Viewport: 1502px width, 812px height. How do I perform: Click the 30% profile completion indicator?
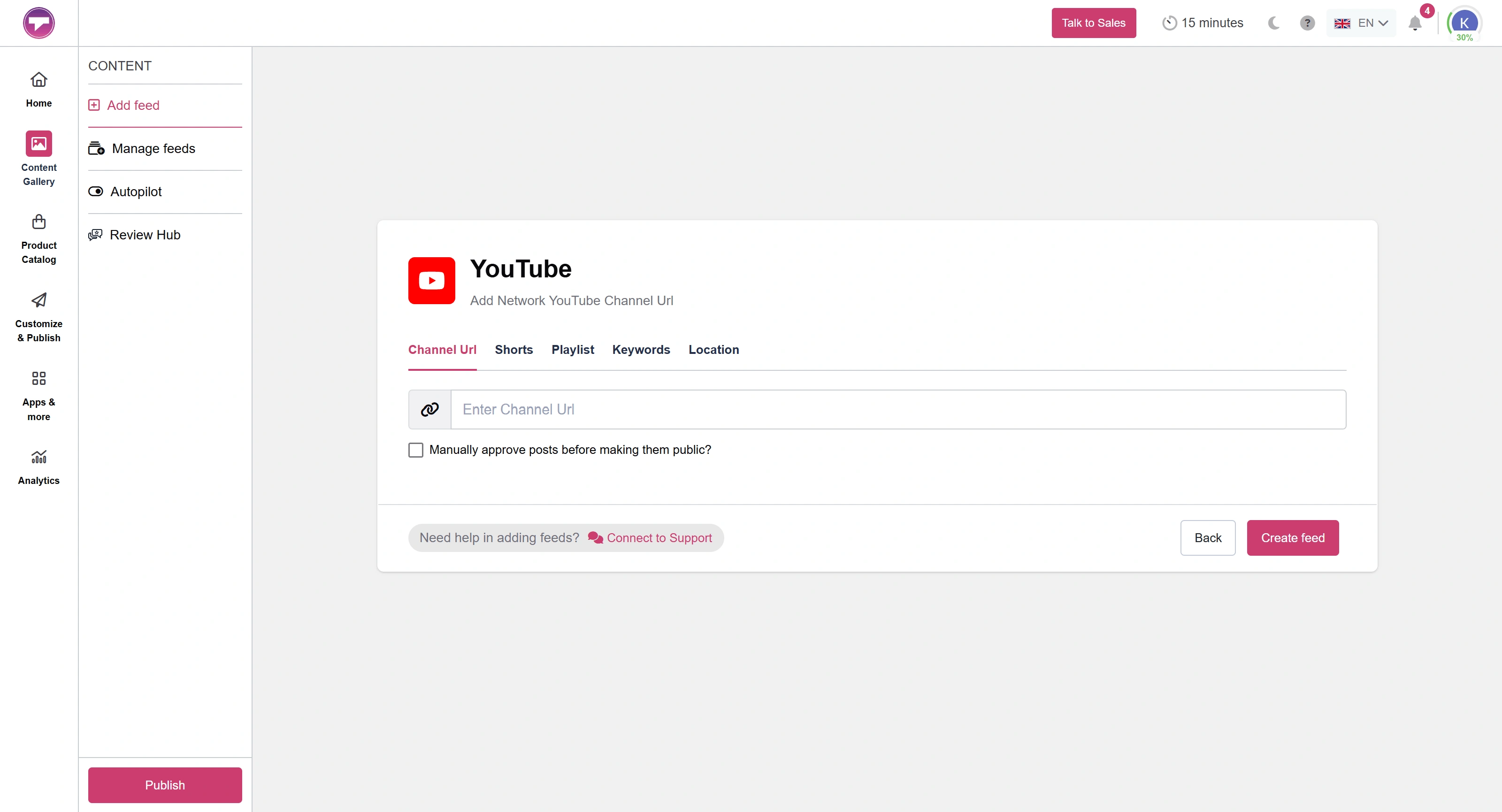(1464, 38)
